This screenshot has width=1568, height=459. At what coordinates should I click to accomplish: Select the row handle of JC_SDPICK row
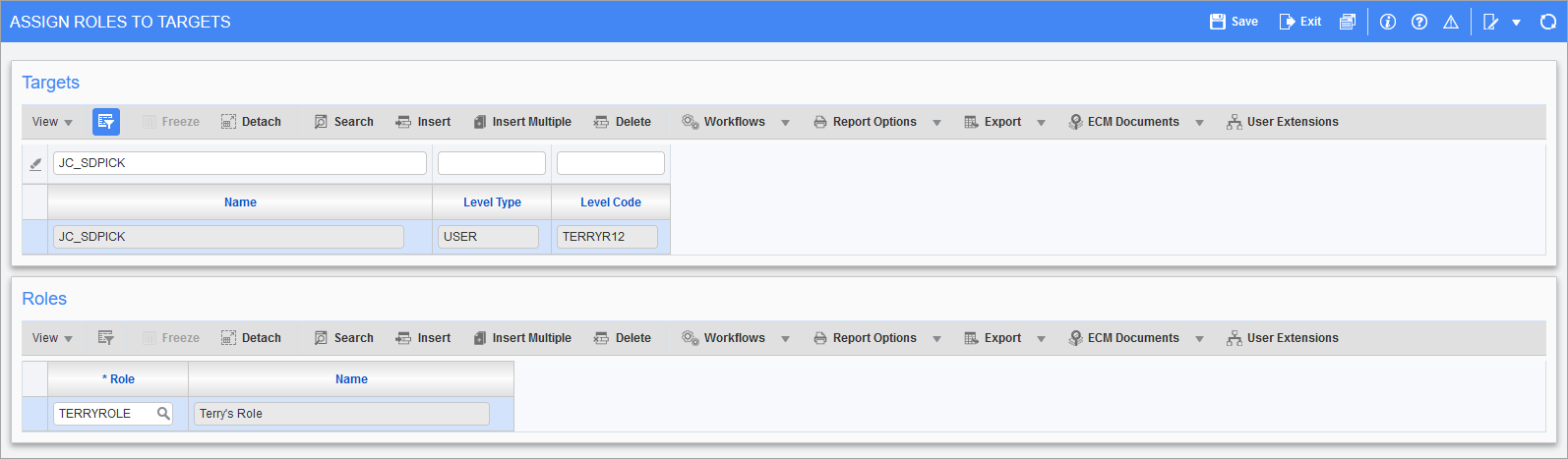(x=34, y=237)
